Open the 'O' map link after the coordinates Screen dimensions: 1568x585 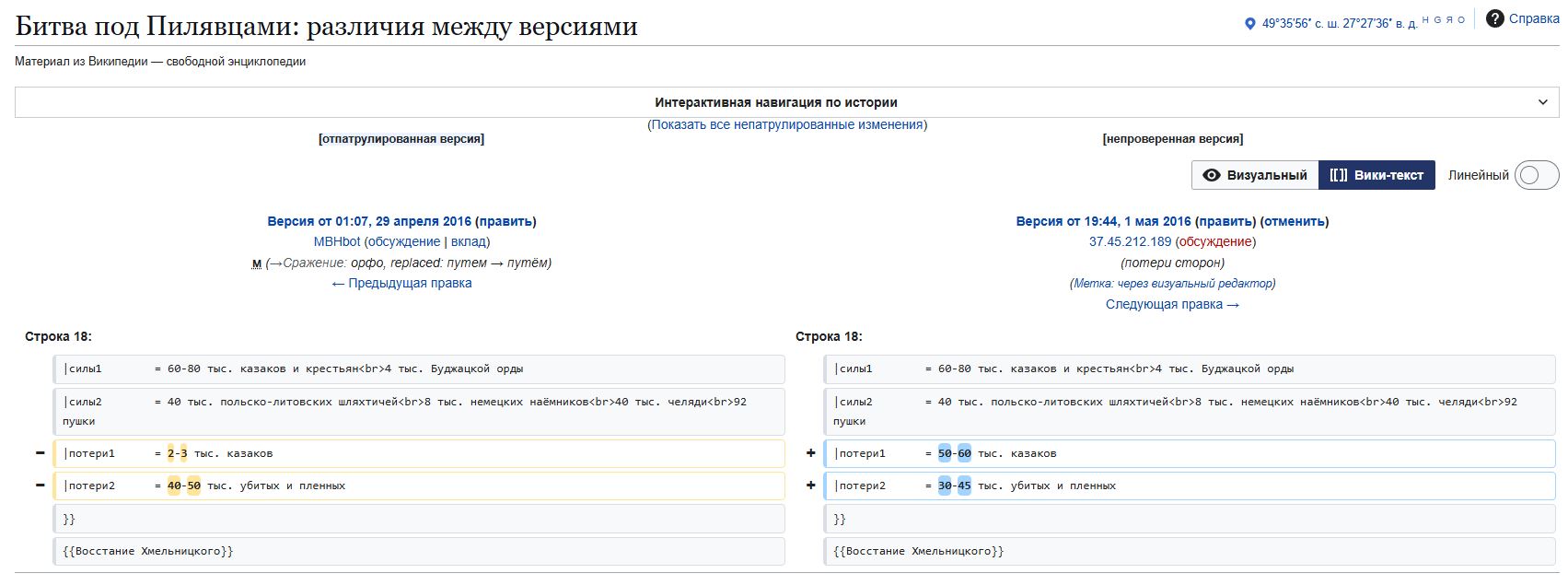[x=1461, y=19]
